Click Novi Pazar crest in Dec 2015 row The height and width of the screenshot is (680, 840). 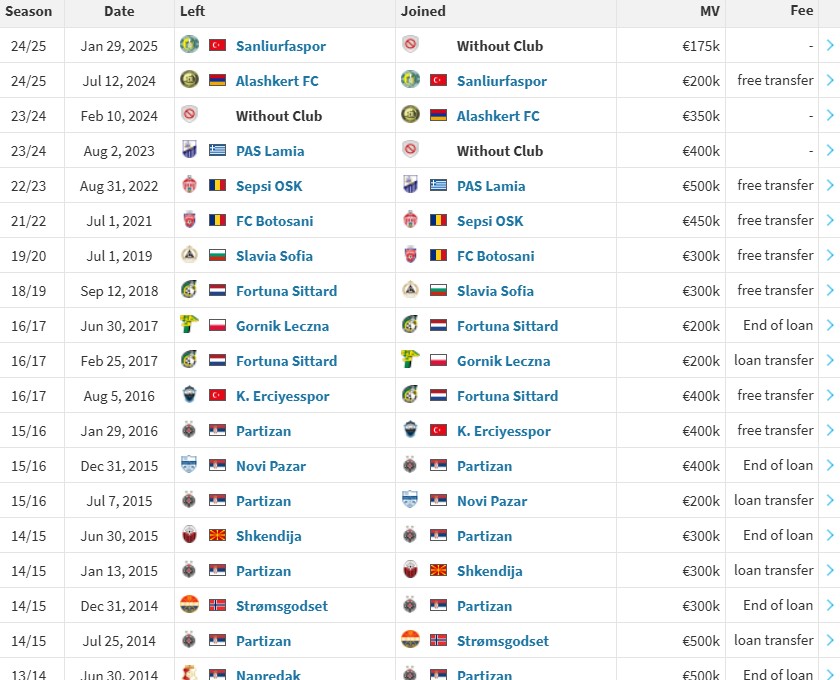coord(189,465)
